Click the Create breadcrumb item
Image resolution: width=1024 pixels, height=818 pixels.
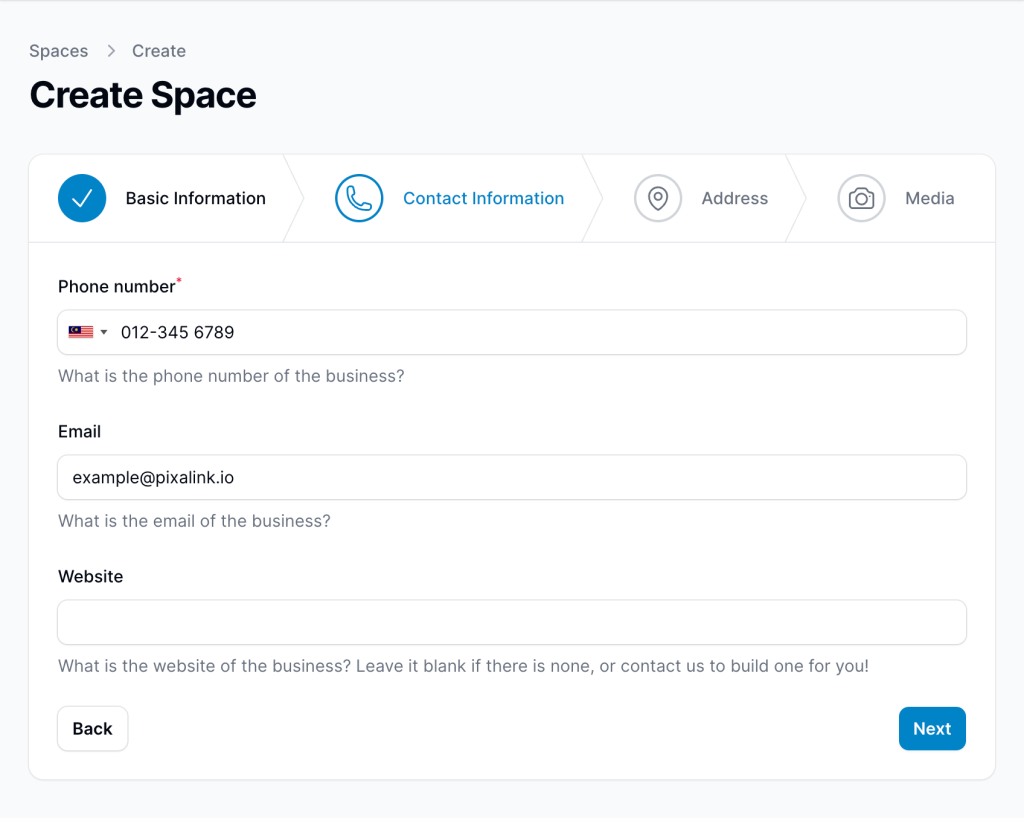(x=159, y=51)
